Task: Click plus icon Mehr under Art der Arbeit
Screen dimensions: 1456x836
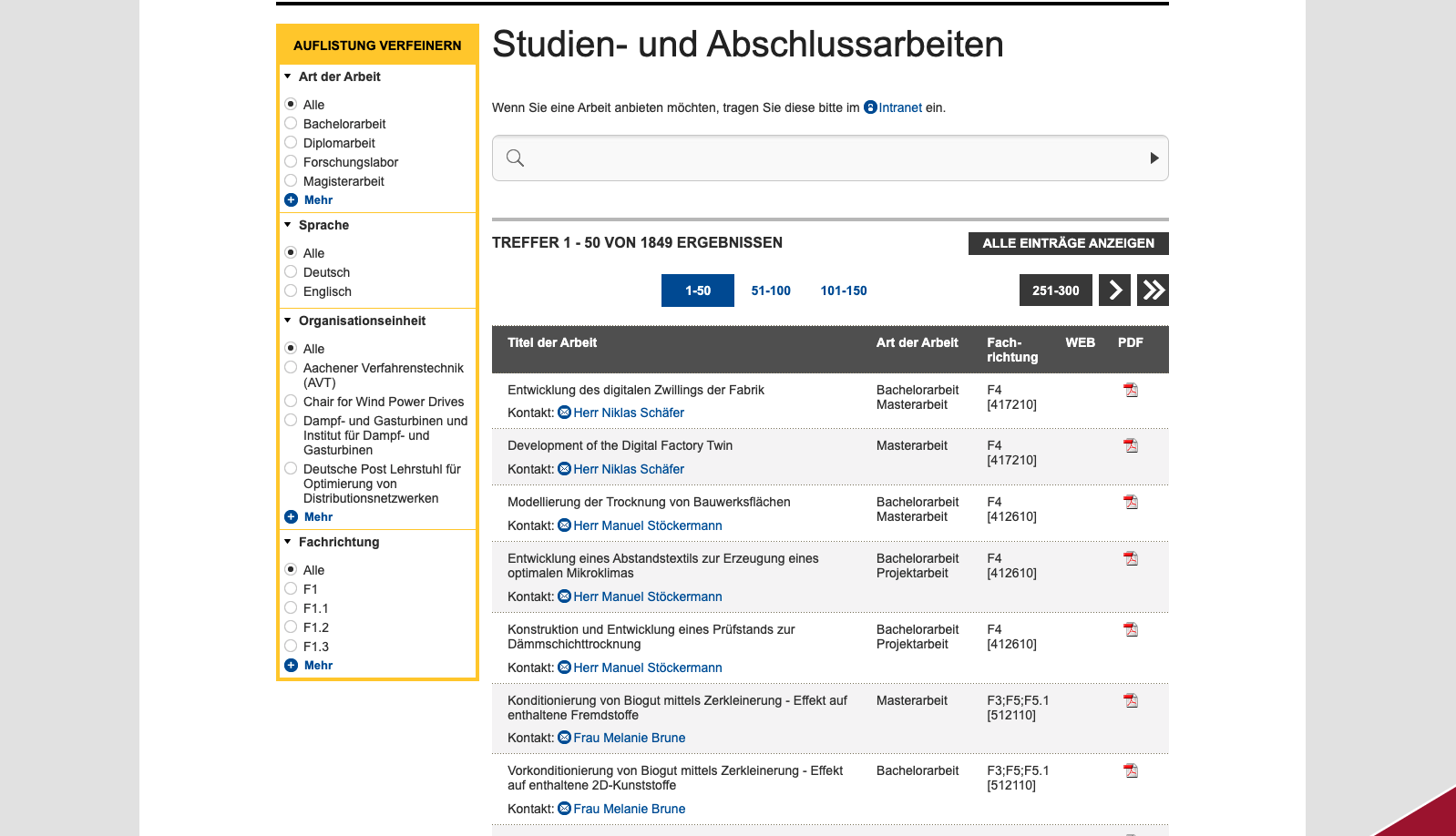Action: tap(292, 200)
